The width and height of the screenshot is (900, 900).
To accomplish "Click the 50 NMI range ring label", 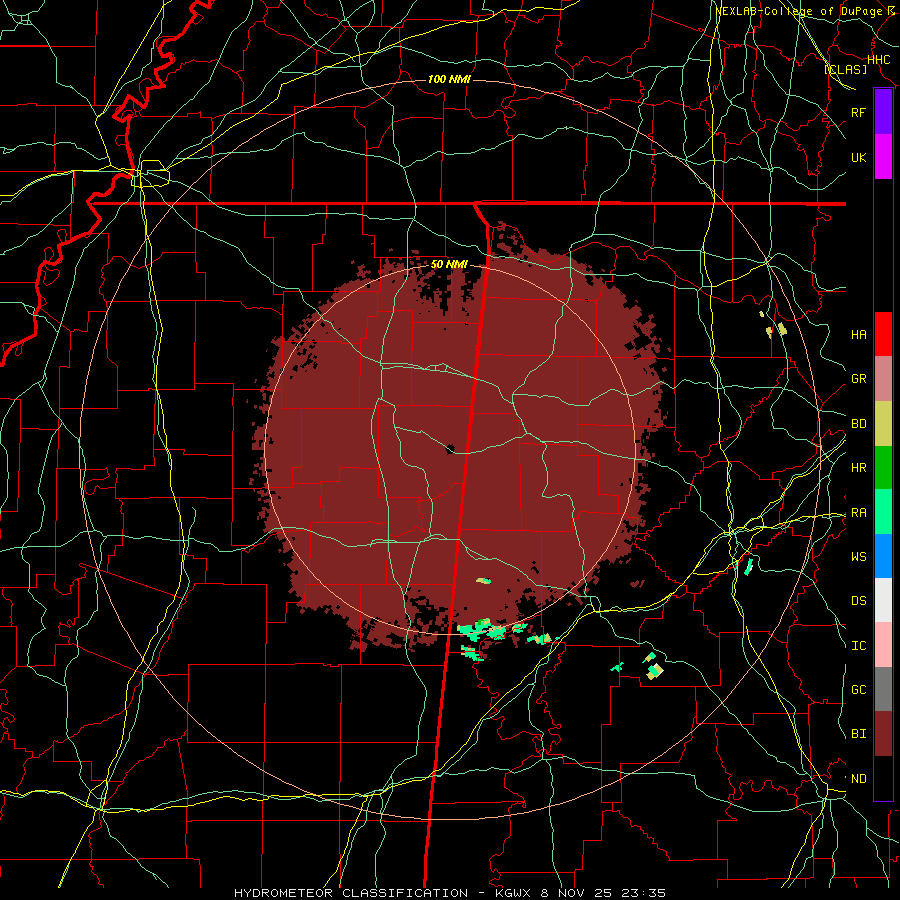I will click(x=449, y=265).
